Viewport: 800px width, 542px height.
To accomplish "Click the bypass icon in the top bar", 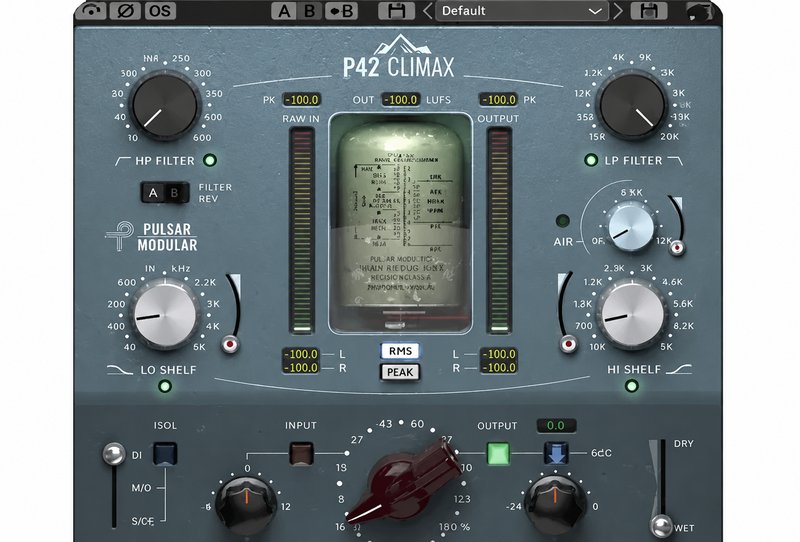I will click(92, 11).
